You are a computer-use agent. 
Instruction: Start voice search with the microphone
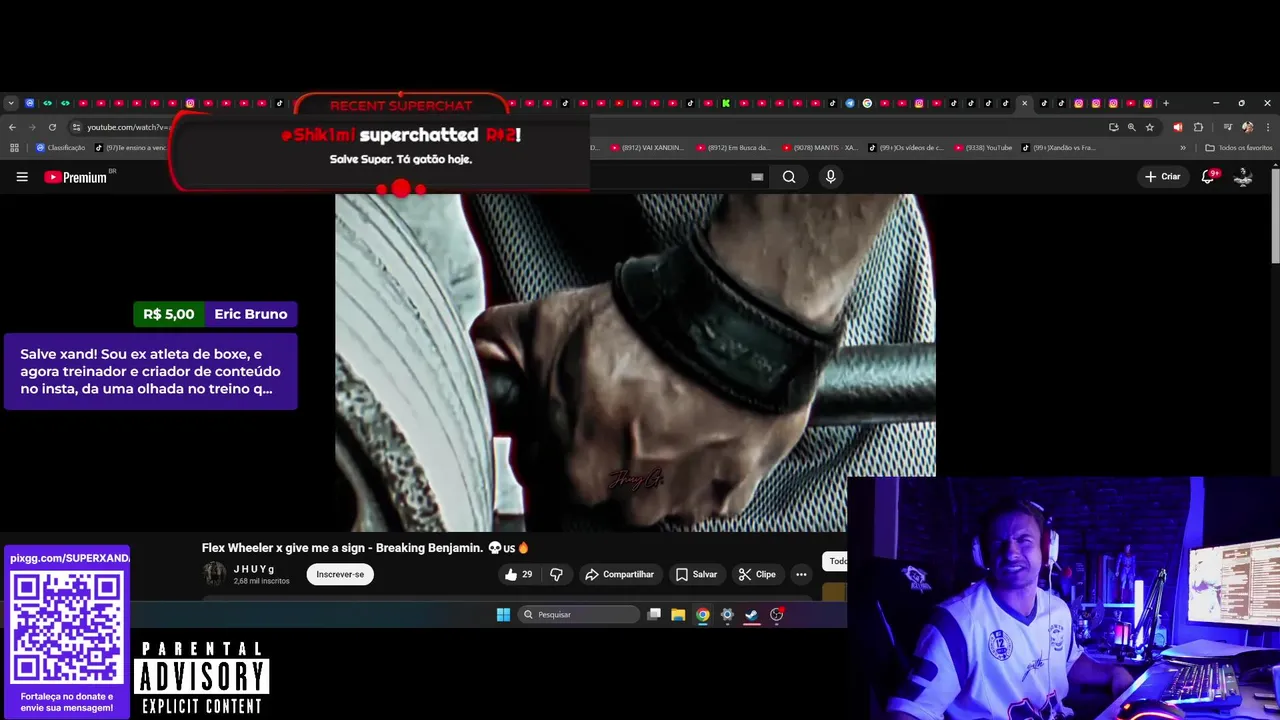[830, 177]
